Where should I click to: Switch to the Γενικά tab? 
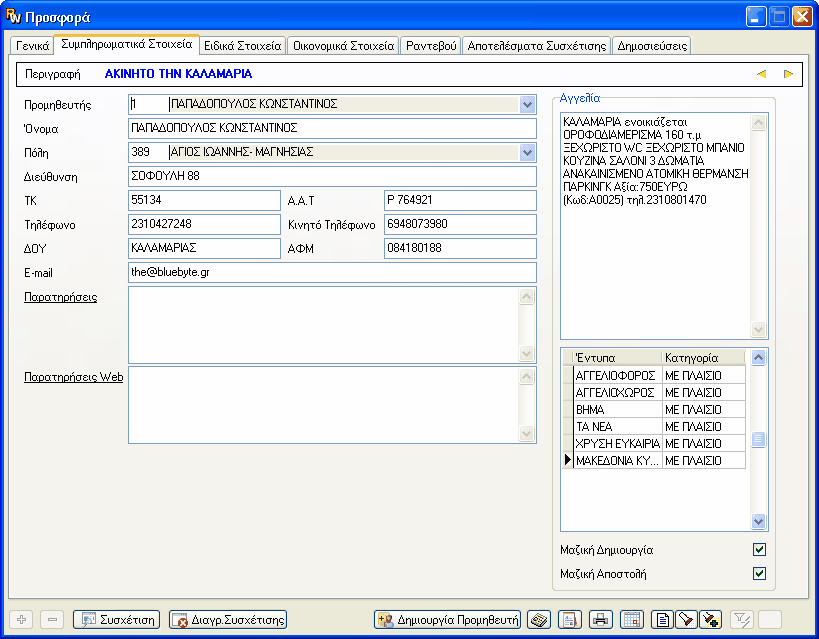32,46
